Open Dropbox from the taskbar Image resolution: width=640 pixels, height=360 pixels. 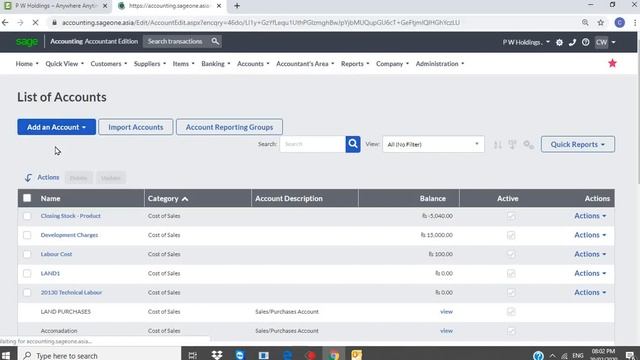[216, 355]
